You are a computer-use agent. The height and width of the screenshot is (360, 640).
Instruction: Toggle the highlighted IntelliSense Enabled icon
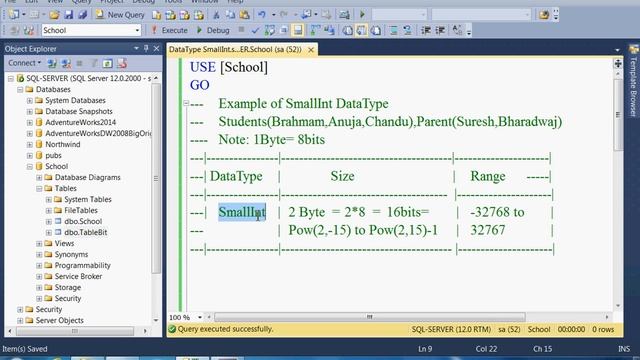tap(298, 30)
